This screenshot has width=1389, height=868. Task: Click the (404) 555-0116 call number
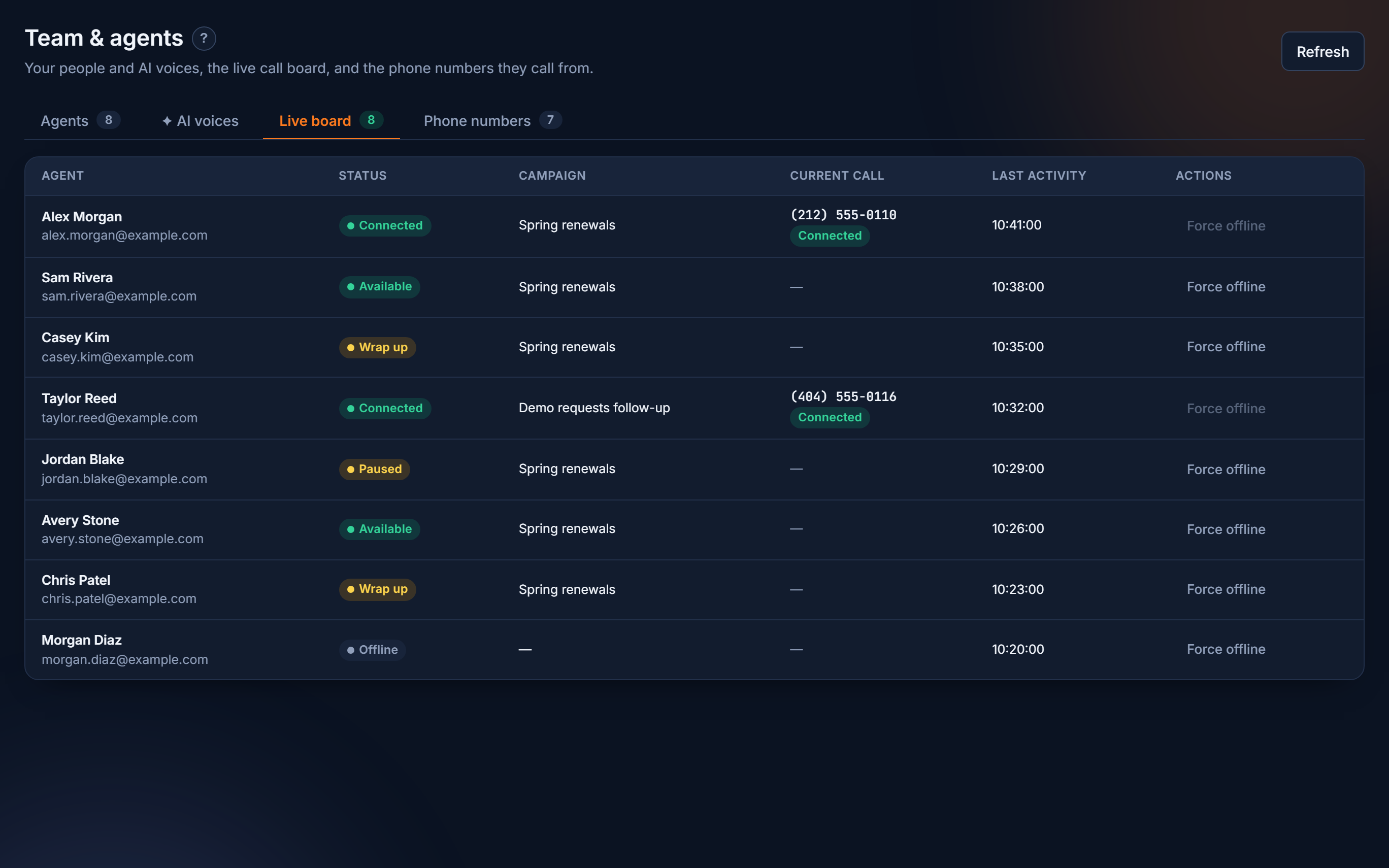[x=843, y=396]
